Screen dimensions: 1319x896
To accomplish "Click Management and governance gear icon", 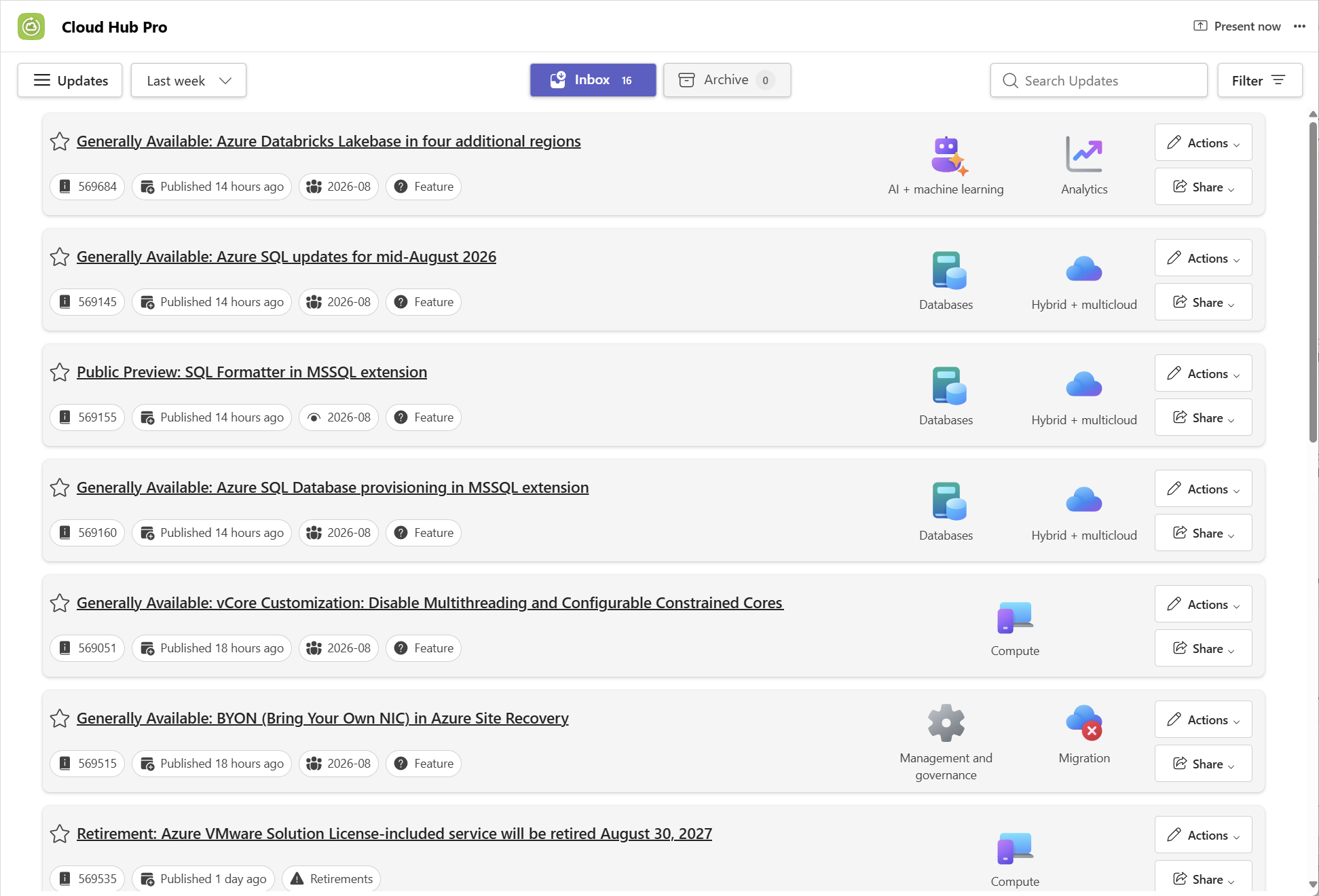I will [x=946, y=723].
